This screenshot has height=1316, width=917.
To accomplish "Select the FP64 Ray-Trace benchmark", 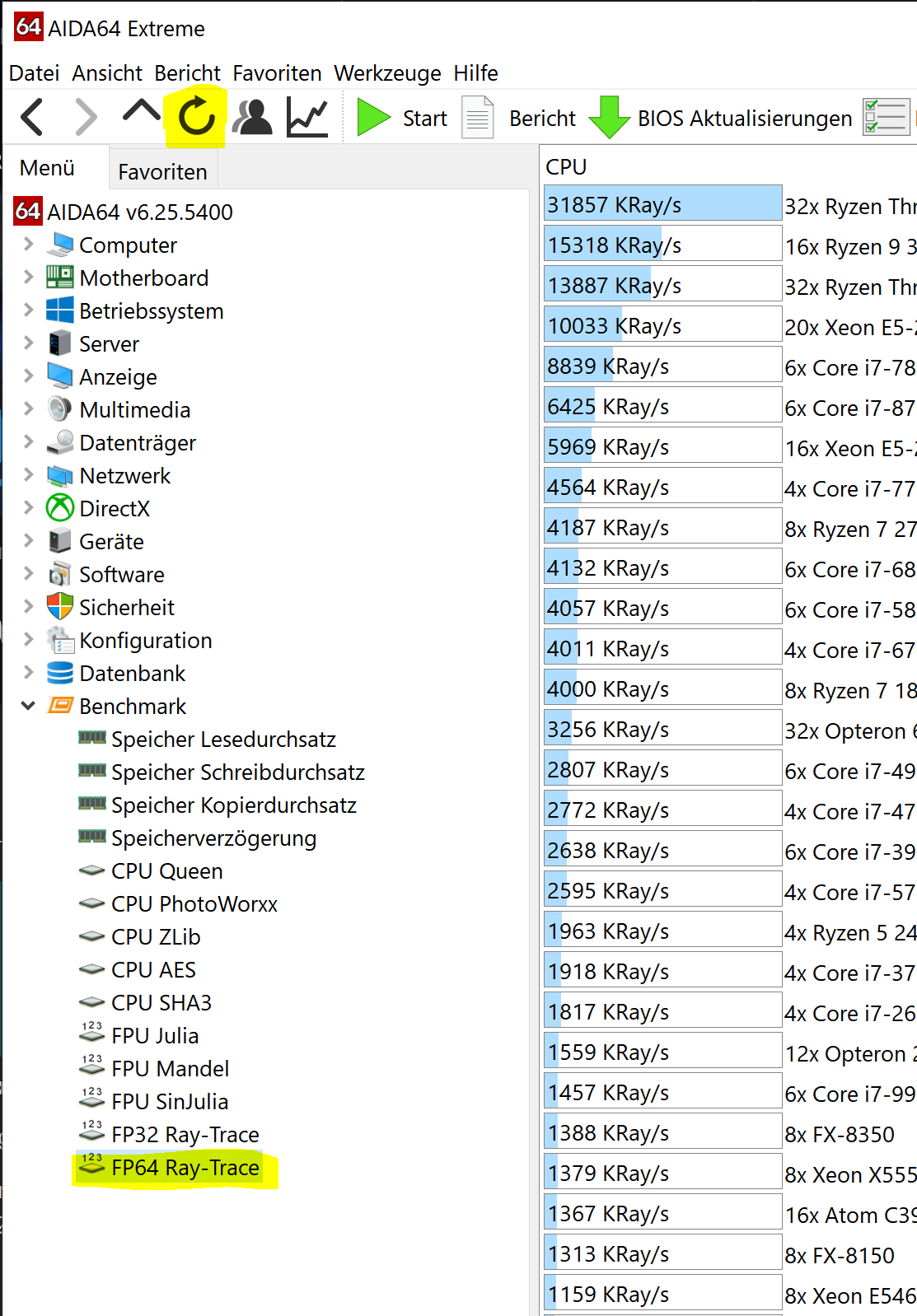I will point(185,1168).
